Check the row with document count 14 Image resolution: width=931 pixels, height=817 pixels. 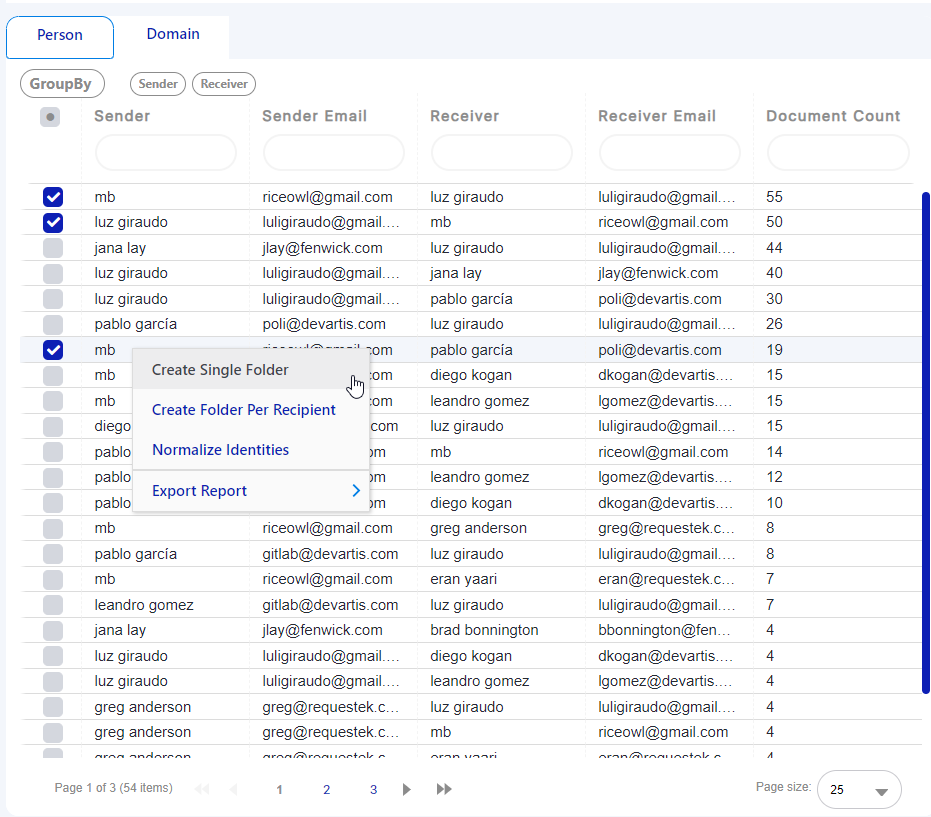(53, 452)
